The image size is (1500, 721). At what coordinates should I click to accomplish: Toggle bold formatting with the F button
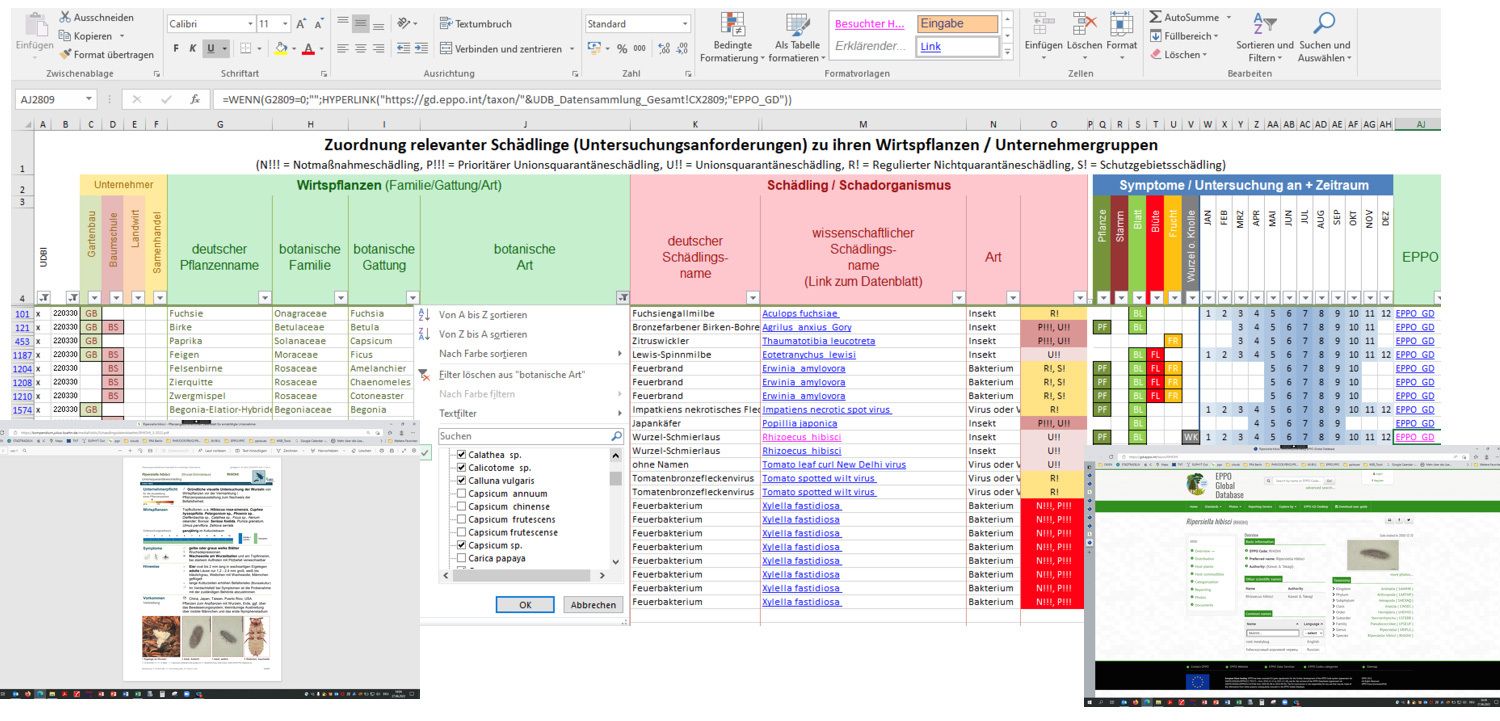click(x=177, y=48)
